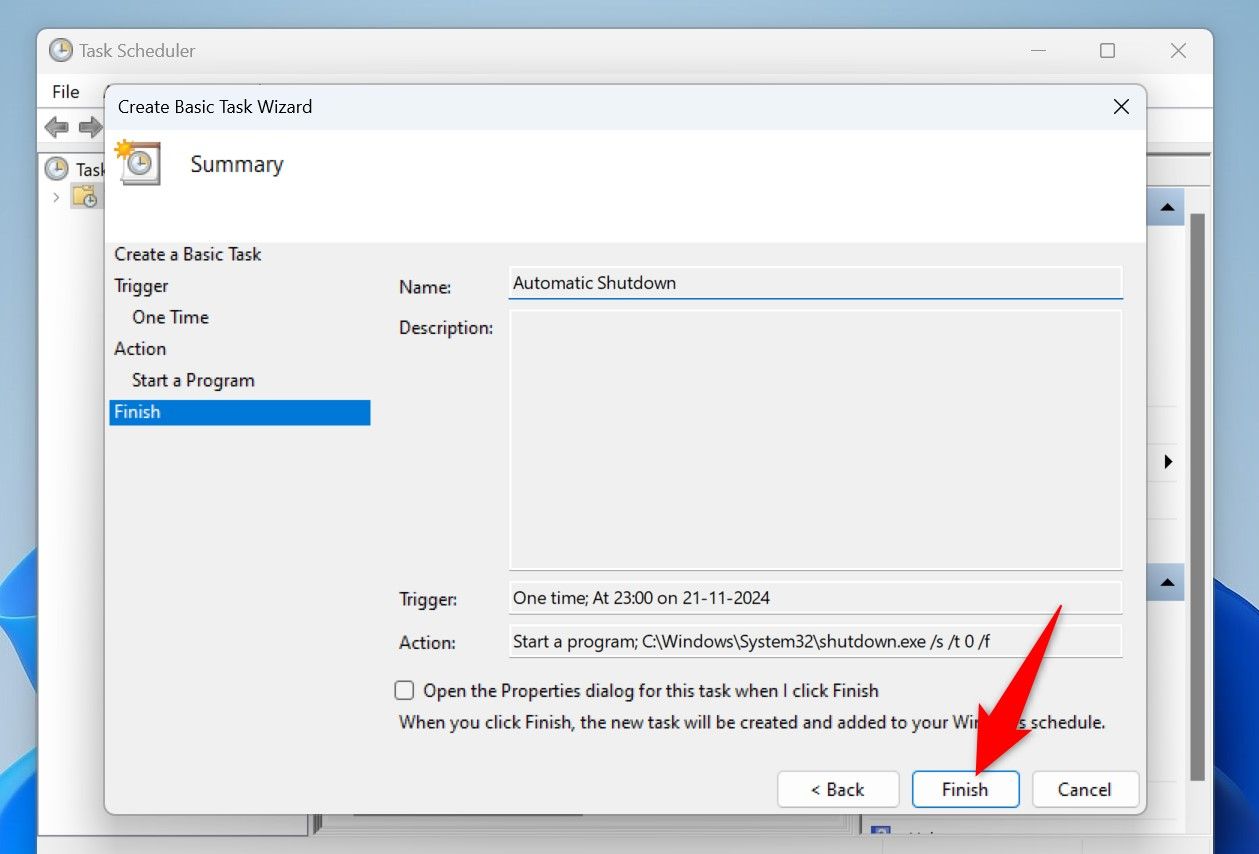Select the Trigger step in wizard sidebar
1259x854 pixels.
click(141, 286)
